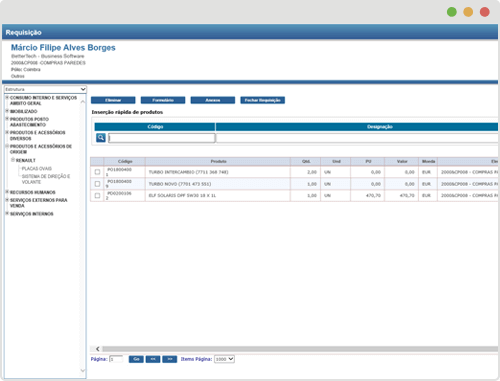The height and width of the screenshot is (381, 500).
Task: Click the Fechar Requisição button
Action: point(263,100)
